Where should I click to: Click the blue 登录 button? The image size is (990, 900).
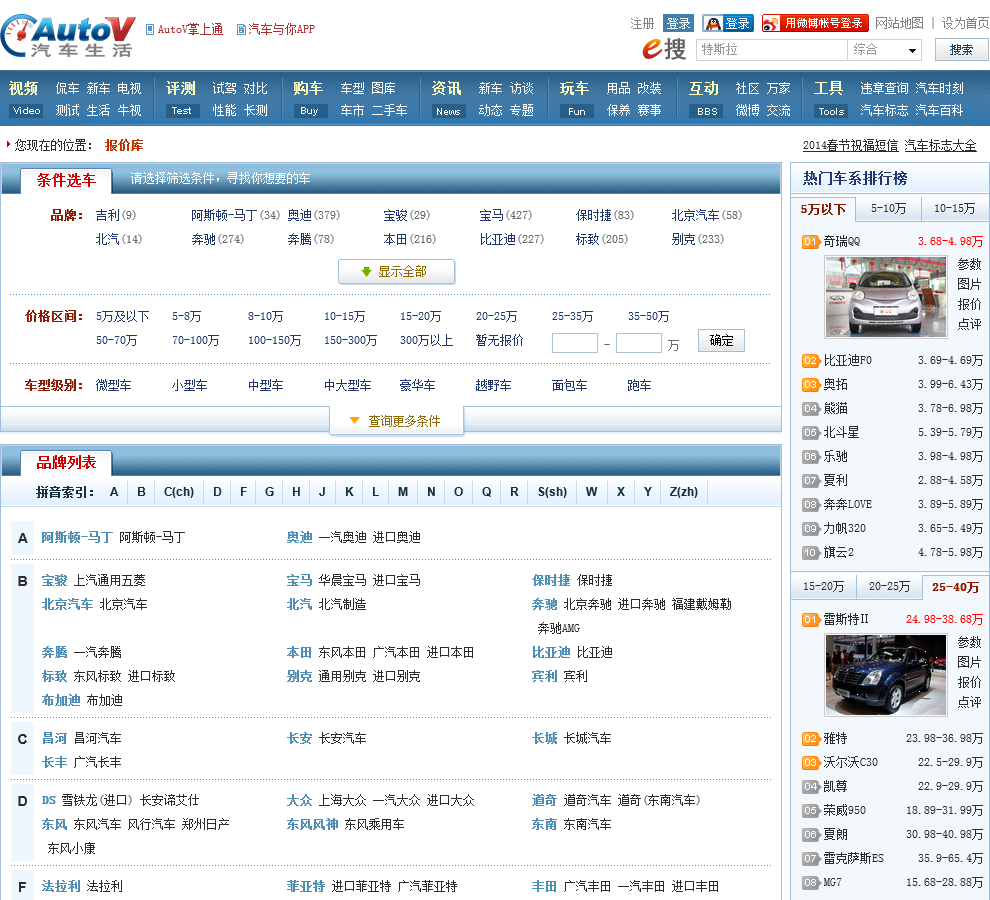678,23
